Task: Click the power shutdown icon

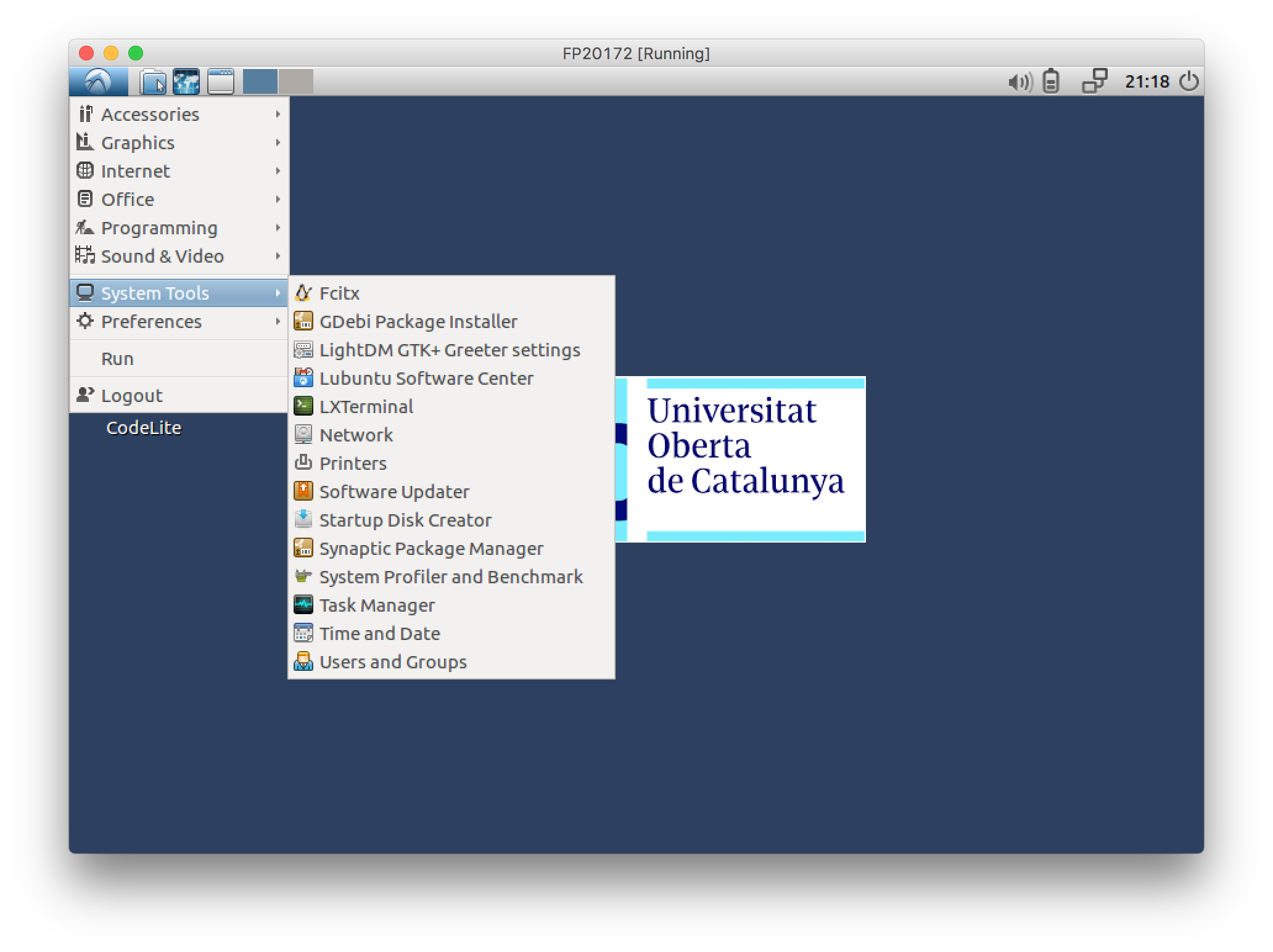Action: coord(1189,81)
